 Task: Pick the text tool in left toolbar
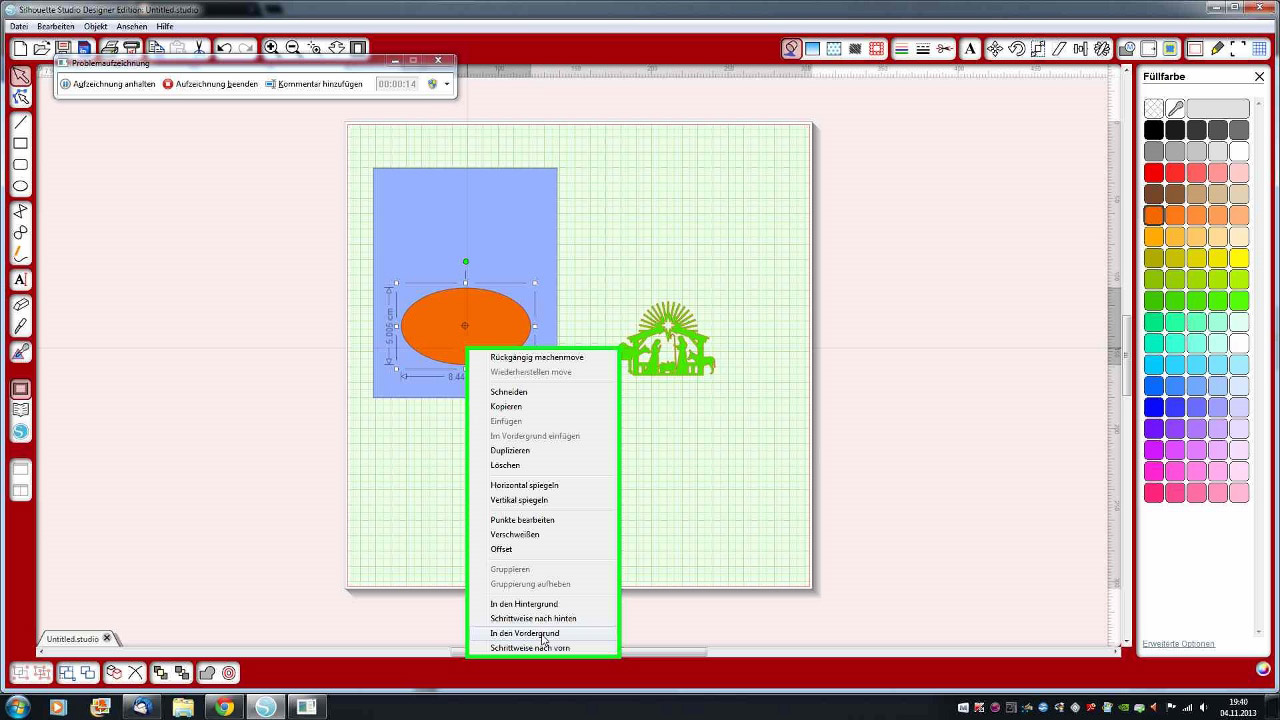click(x=20, y=280)
